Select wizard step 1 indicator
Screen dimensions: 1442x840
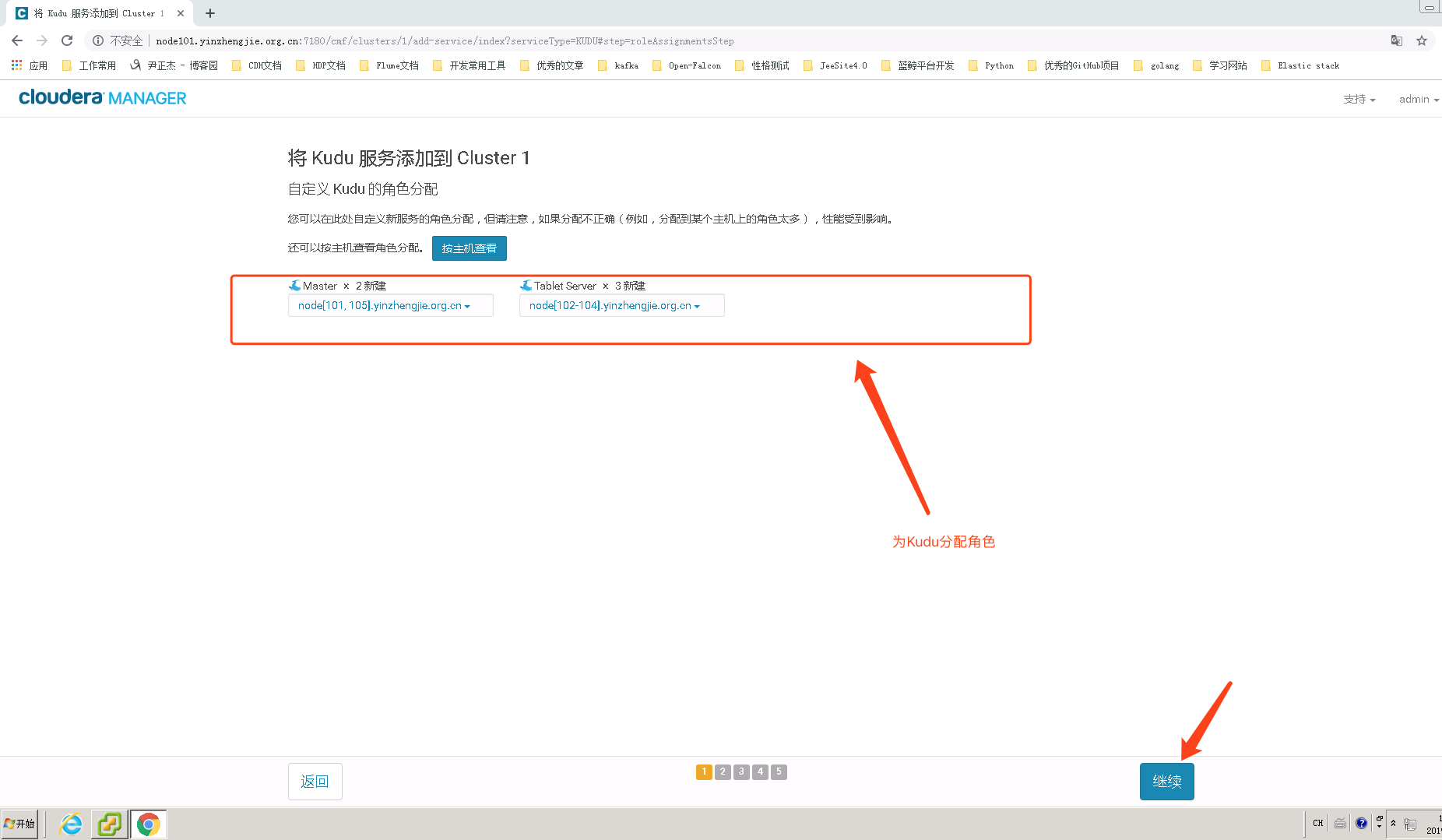[704, 771]
